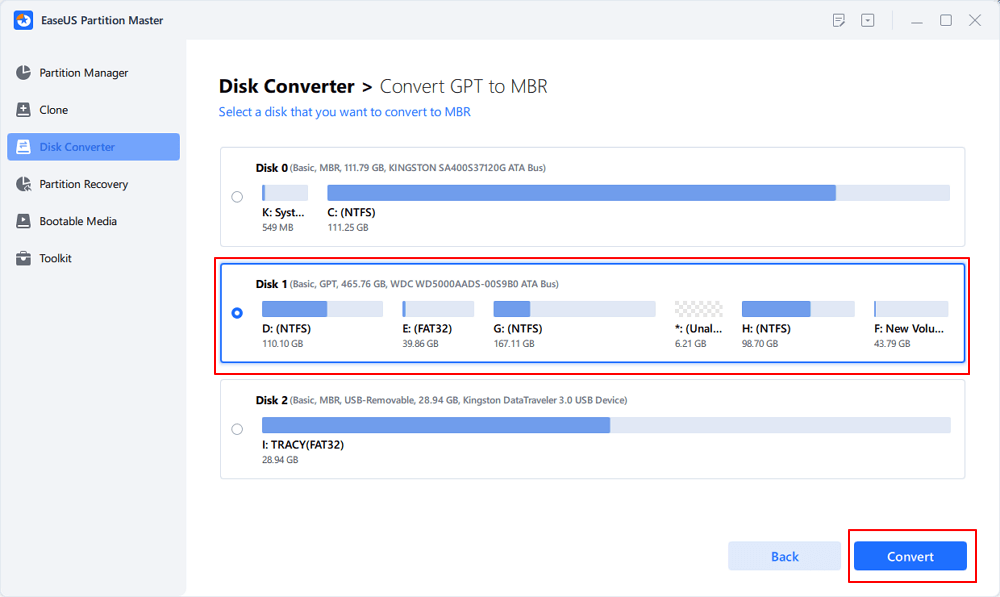
Task: Click the Disk Converter breadcrumb link
Action: pos(286,87)
